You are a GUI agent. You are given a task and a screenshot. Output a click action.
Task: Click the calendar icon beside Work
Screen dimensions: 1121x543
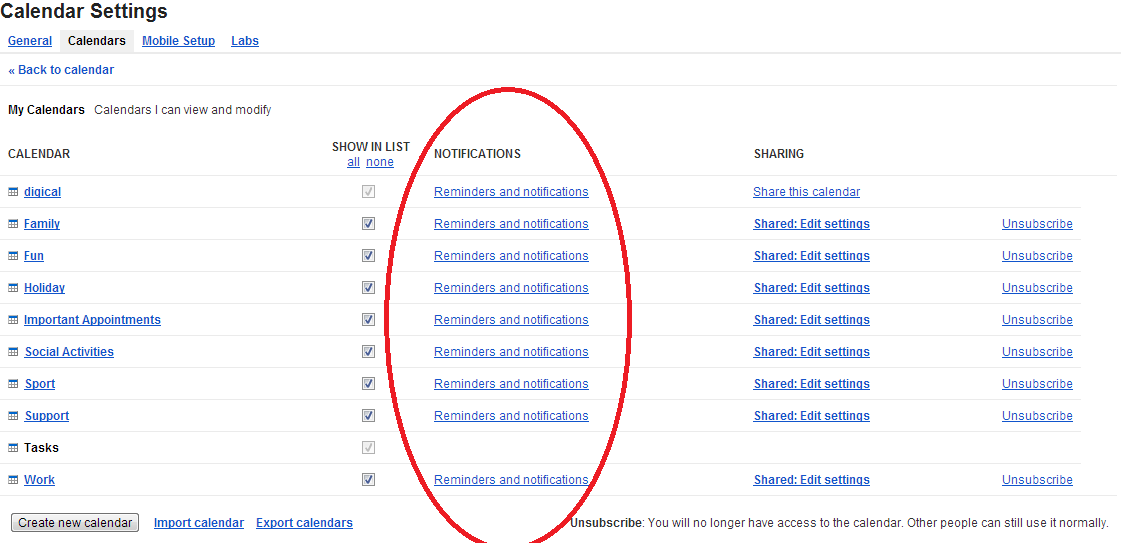(x=13, y=480)
